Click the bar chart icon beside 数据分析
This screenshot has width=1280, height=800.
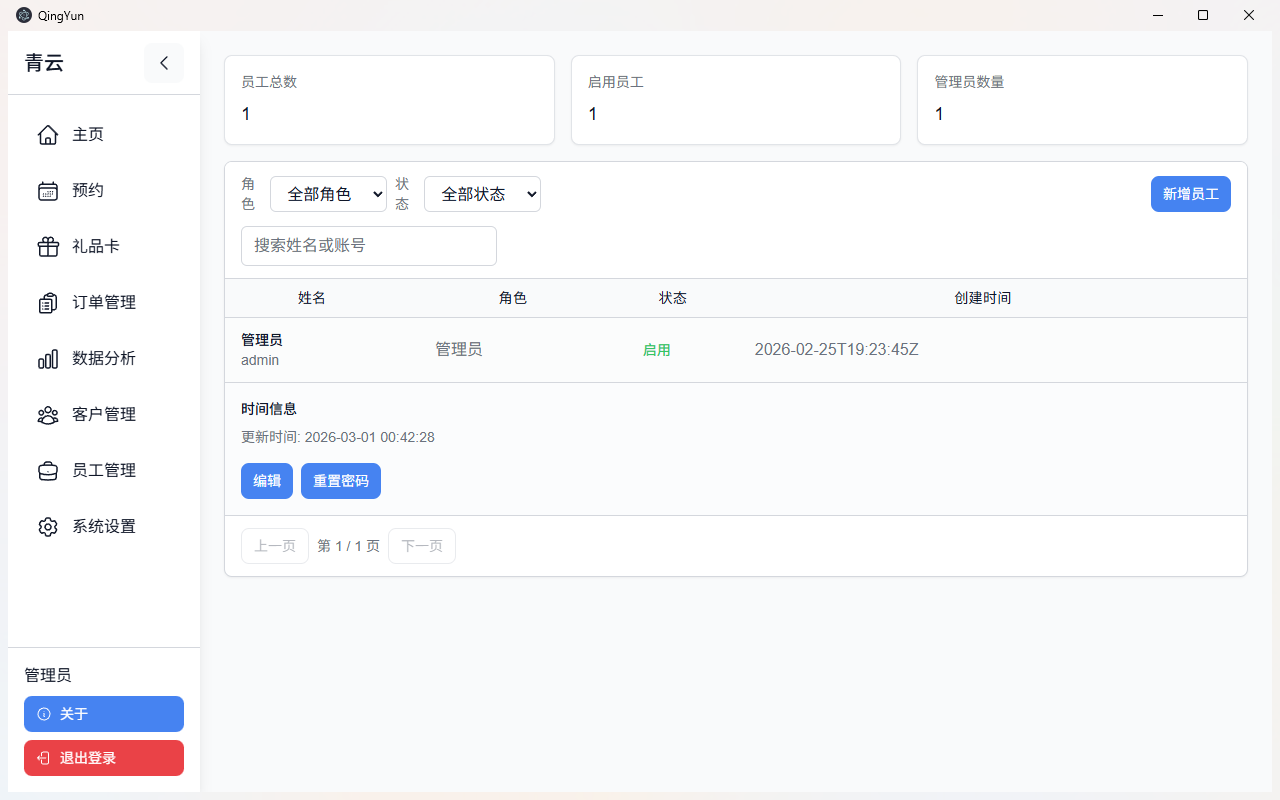[x=48, y=359]
